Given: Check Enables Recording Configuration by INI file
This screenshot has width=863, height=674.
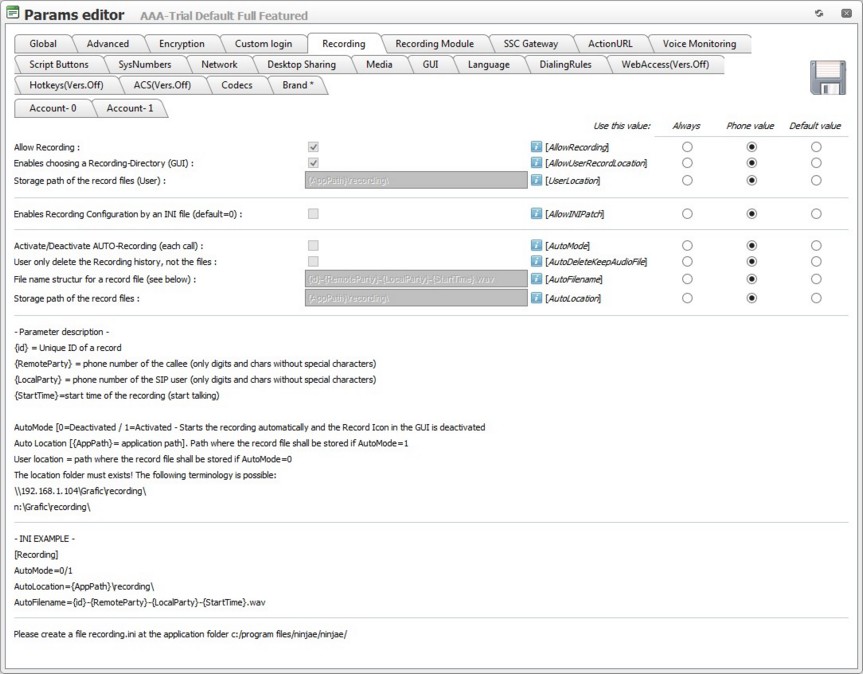Looking at the screenshot, I should [x=314, y=214].
